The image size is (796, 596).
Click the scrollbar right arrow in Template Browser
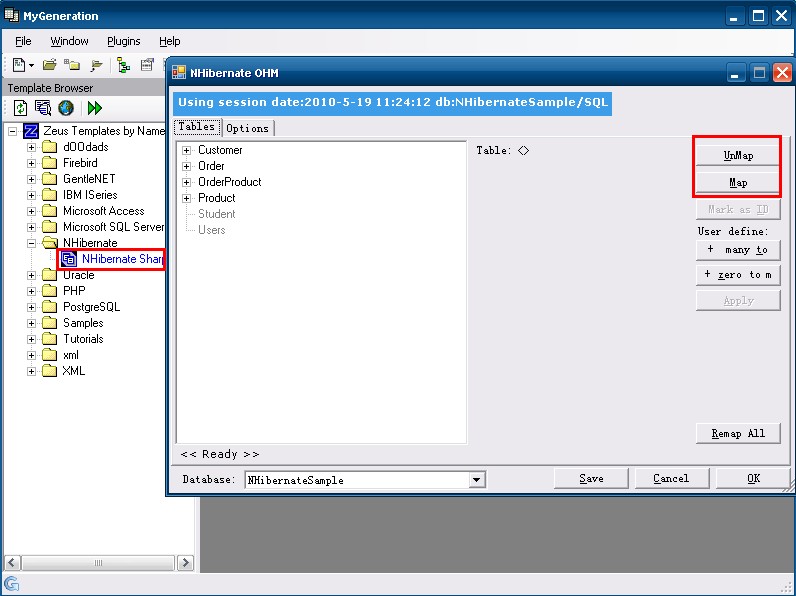click(x=185, y=562)
